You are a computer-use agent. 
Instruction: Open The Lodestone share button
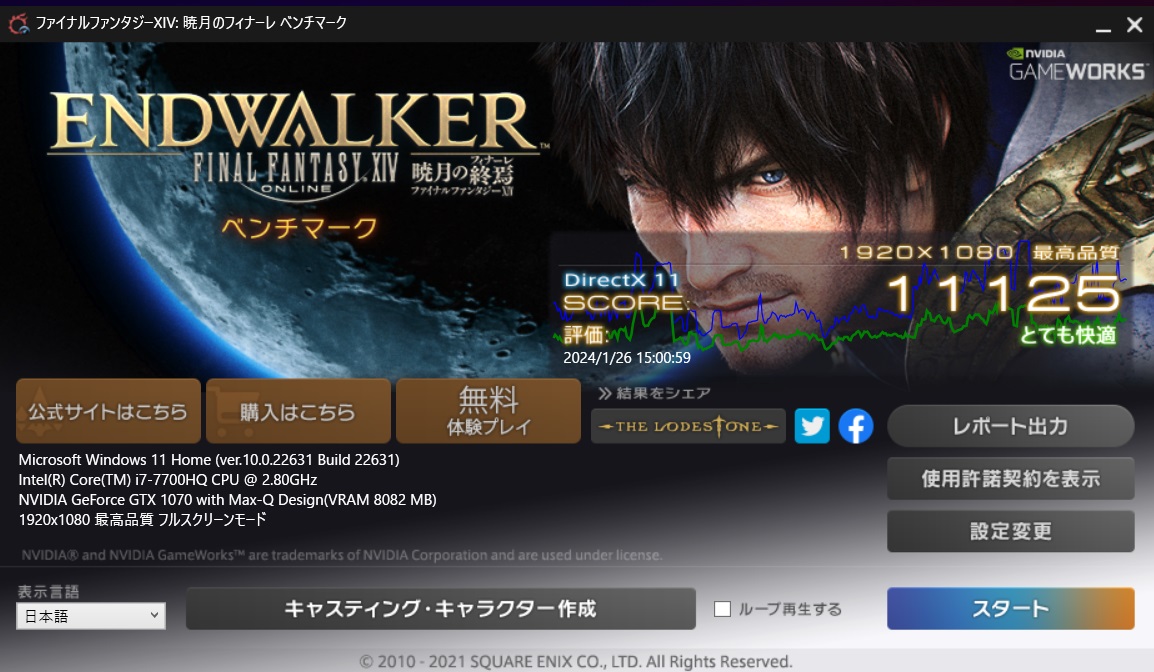coord(689,426)
